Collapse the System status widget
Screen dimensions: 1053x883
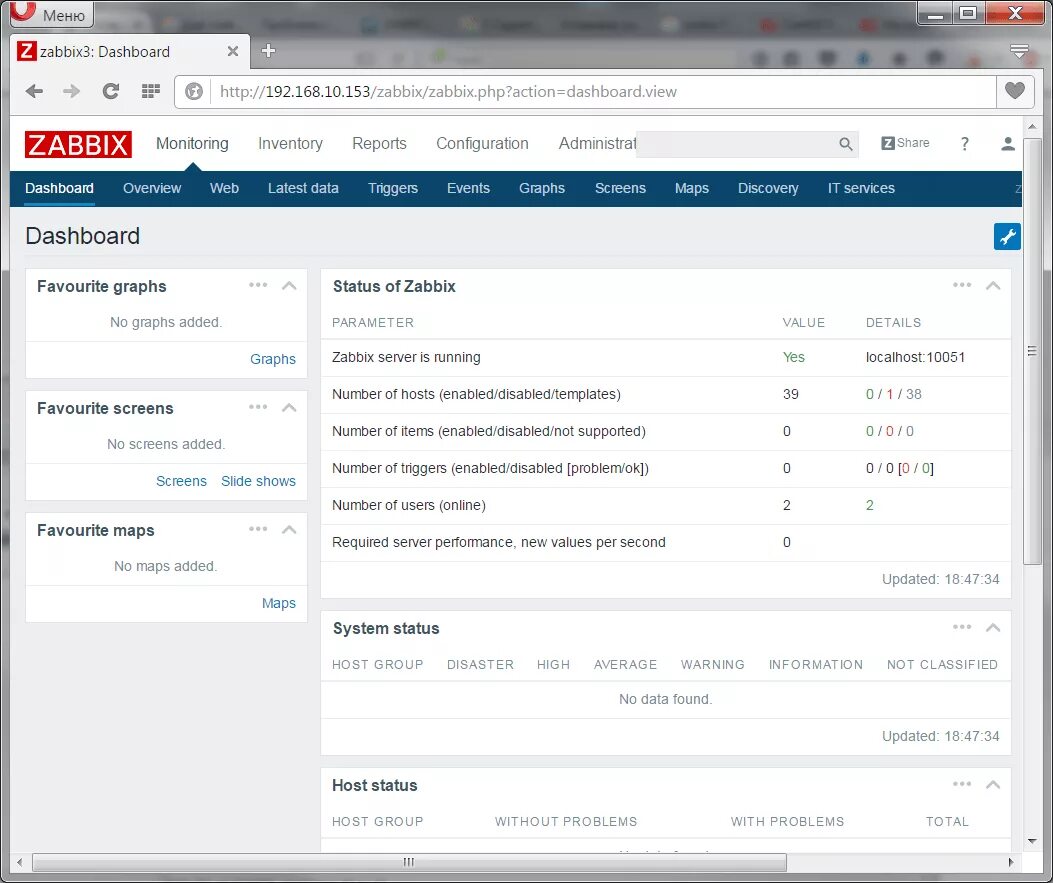pos(993,628)
